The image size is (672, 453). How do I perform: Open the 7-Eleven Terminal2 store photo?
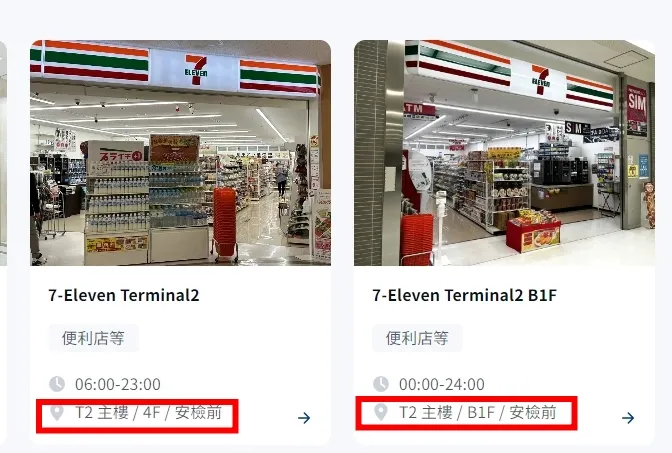coord(180,153)
